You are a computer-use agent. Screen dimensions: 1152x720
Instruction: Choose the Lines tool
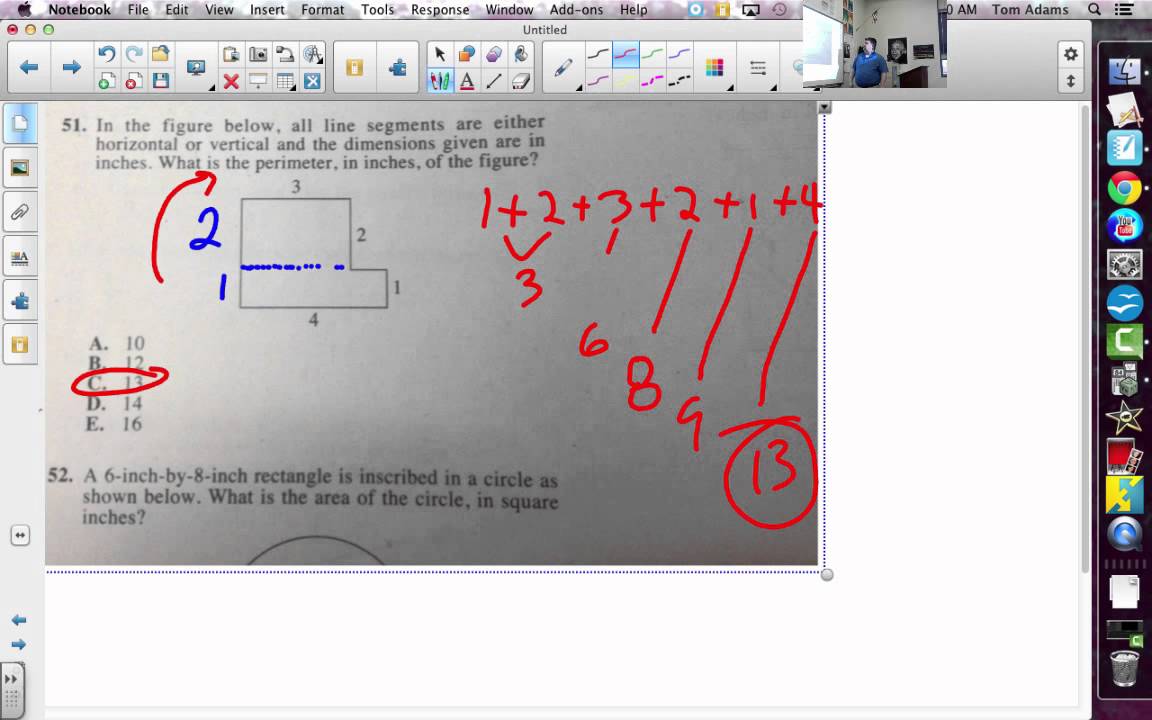(494, 81)
